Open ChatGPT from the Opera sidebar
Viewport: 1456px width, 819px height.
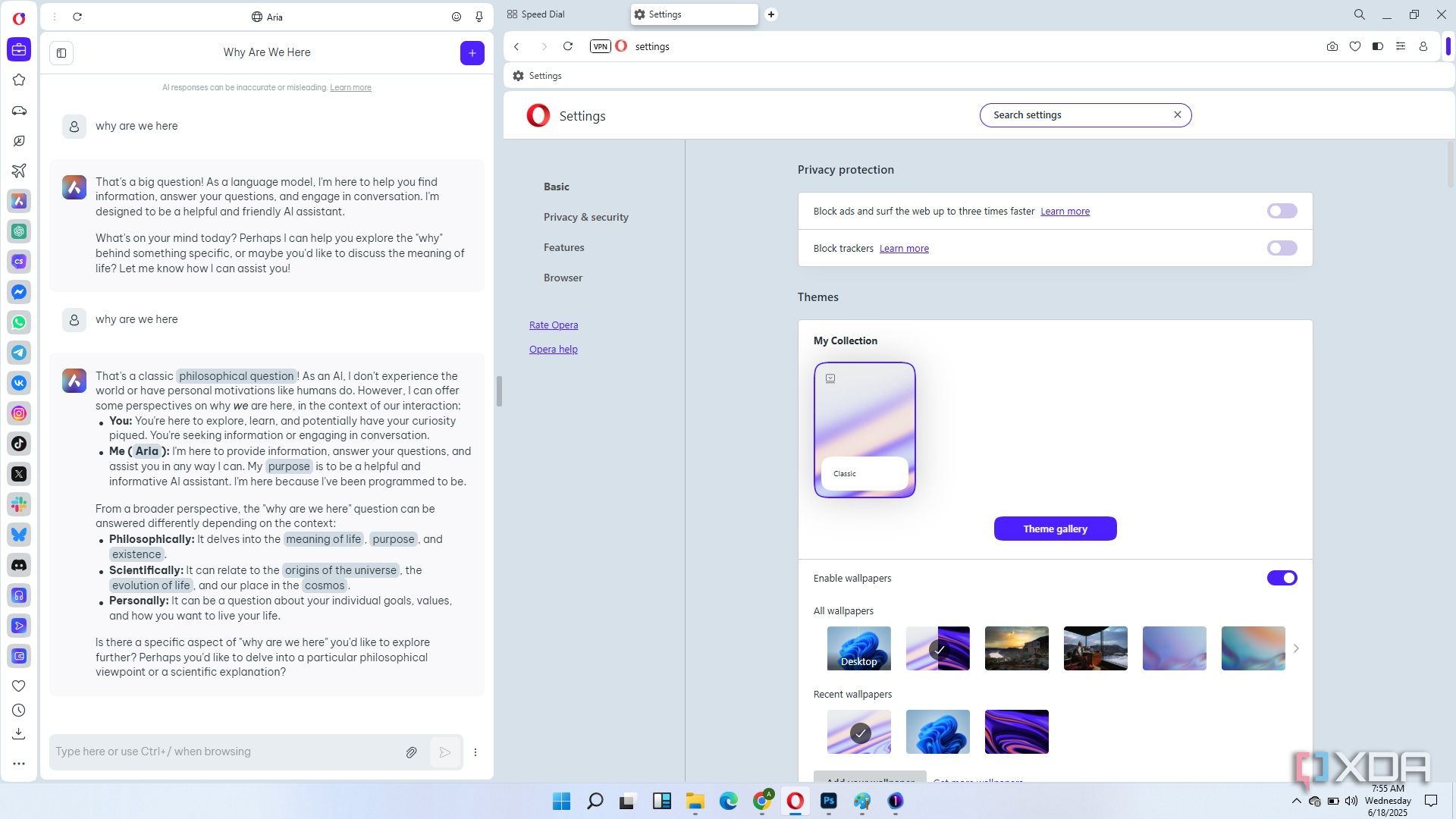(x=19, y=231)
